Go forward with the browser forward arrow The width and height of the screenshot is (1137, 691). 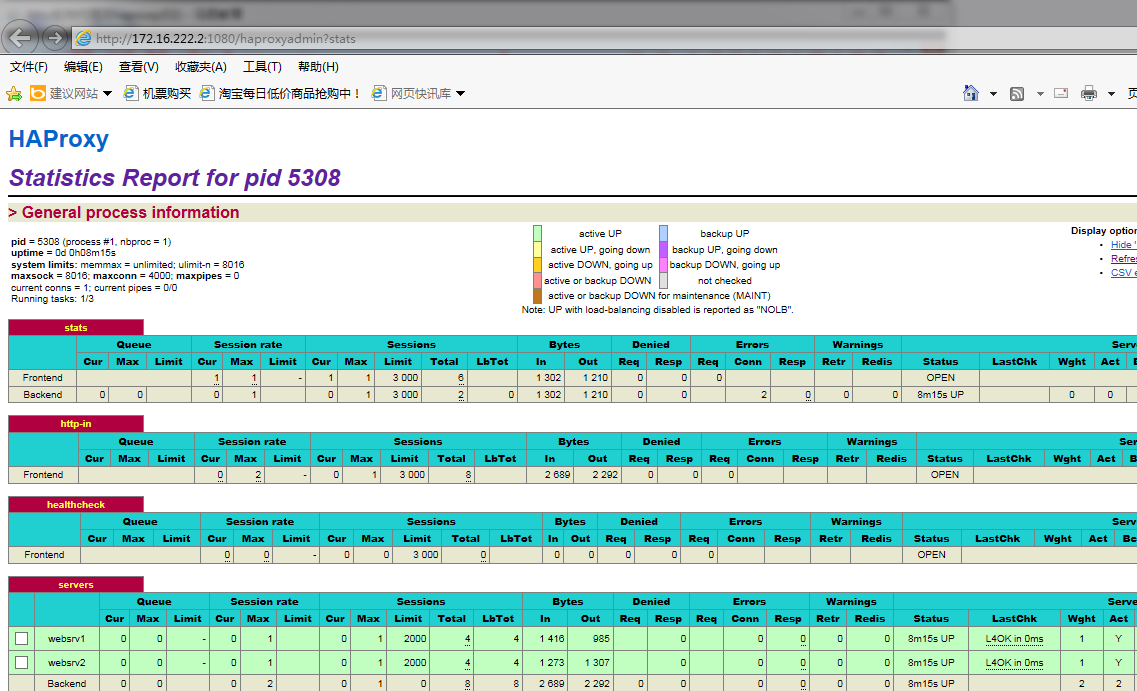click(x=54, y=38)
